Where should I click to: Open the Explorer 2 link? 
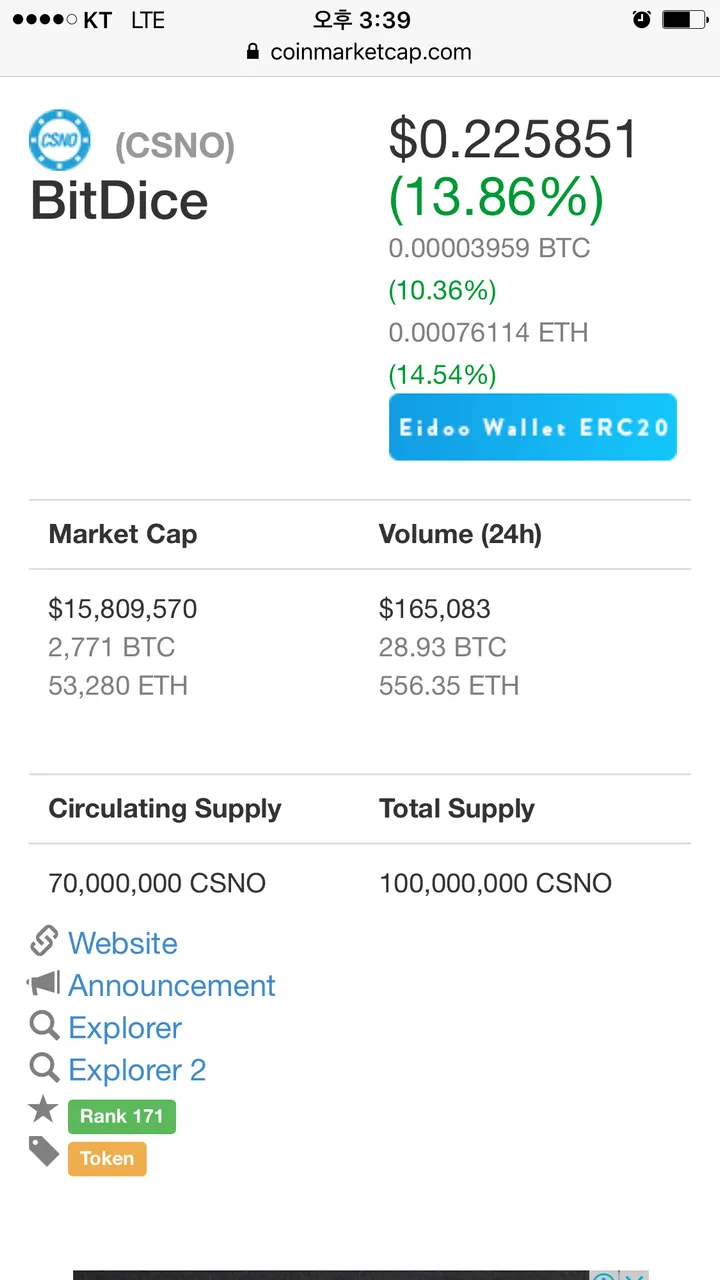(x=137, y=1069)
